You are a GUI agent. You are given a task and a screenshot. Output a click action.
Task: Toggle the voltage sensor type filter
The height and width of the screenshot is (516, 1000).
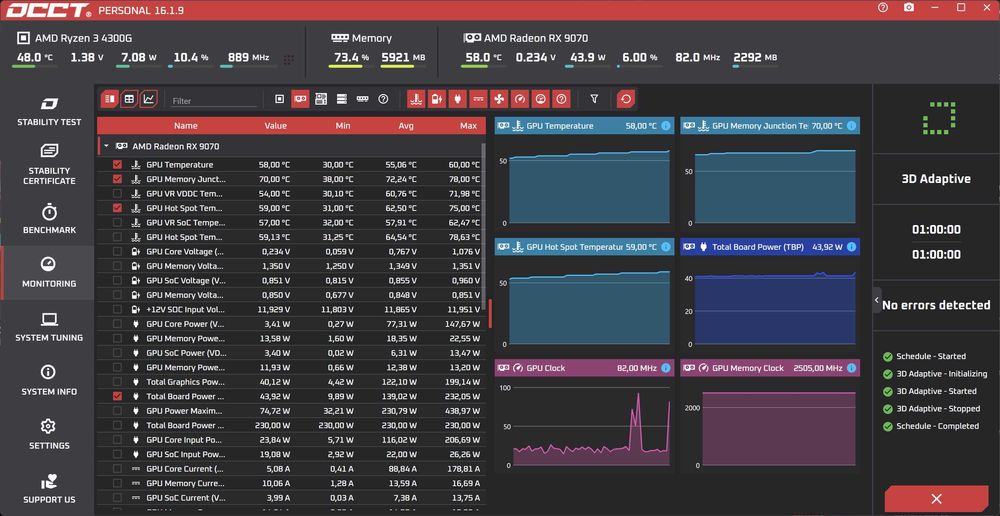point(437,99)
